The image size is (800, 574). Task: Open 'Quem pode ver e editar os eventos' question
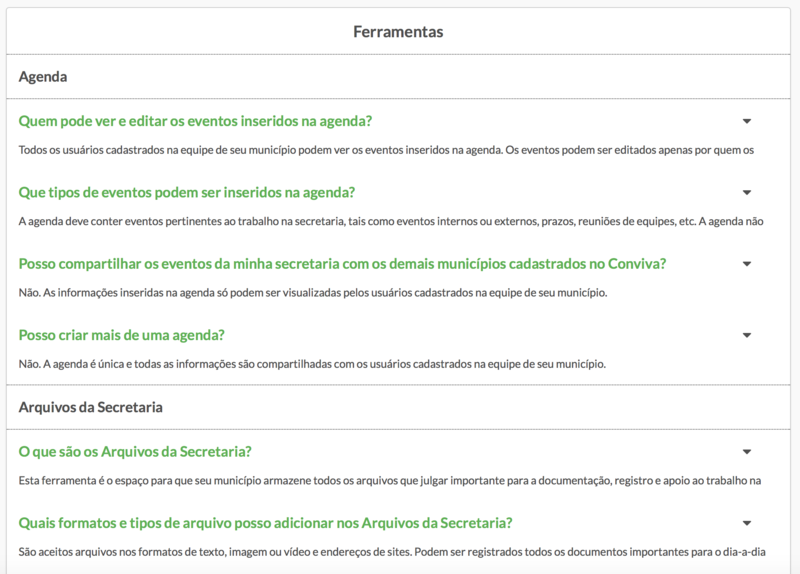pyautogui.click(x=196, y=121)
